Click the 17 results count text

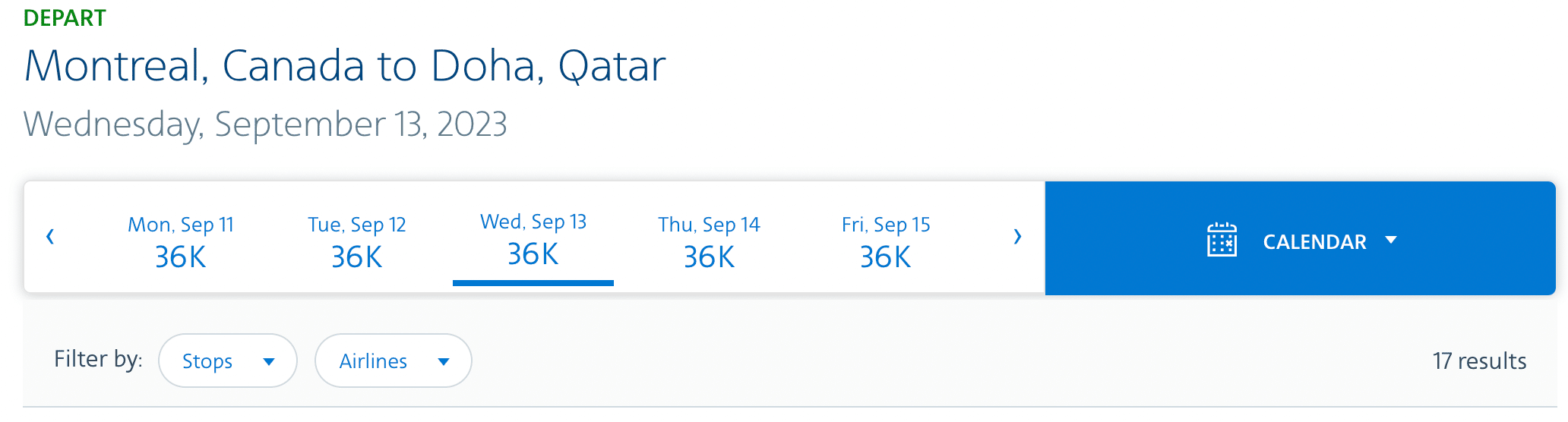[1479, 361]
